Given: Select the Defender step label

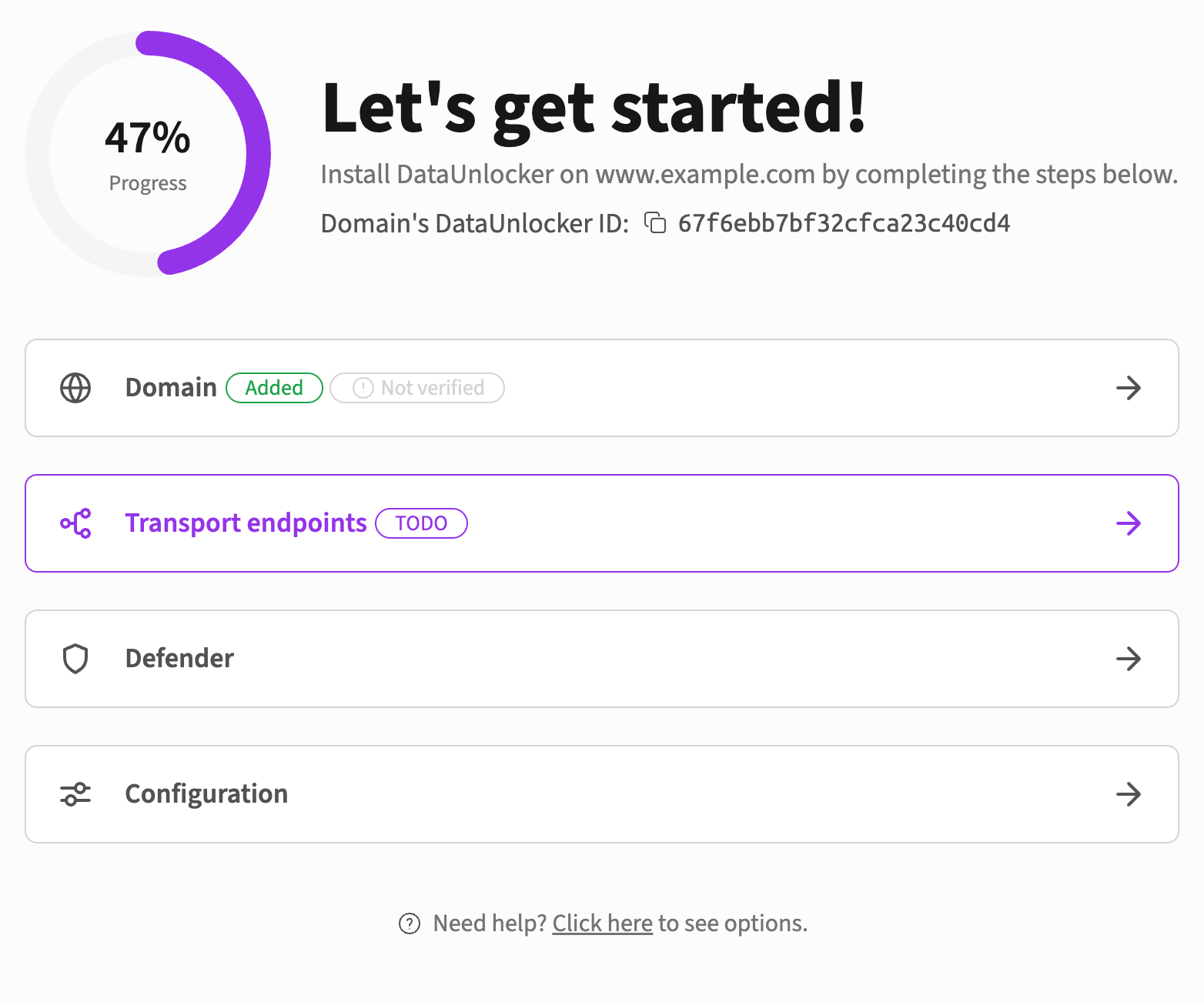Looking at the screenshot, I should point(179,659).
